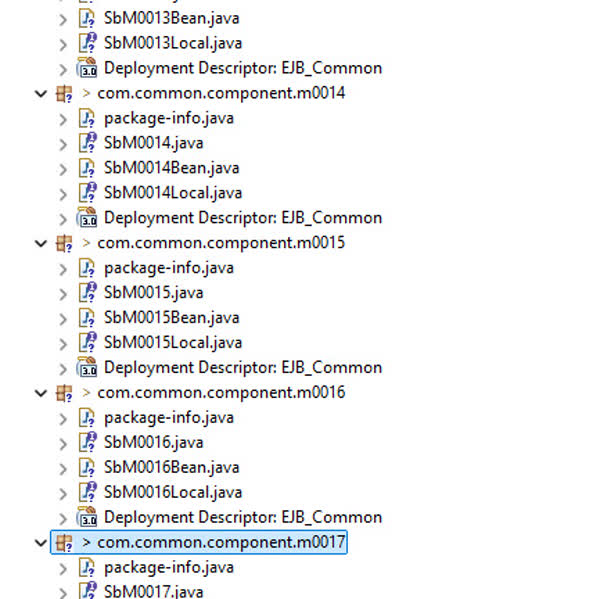This screenshot has height=599, width=600.
Task: Click the m0016 package icon
Action: [x=64, y=393]
